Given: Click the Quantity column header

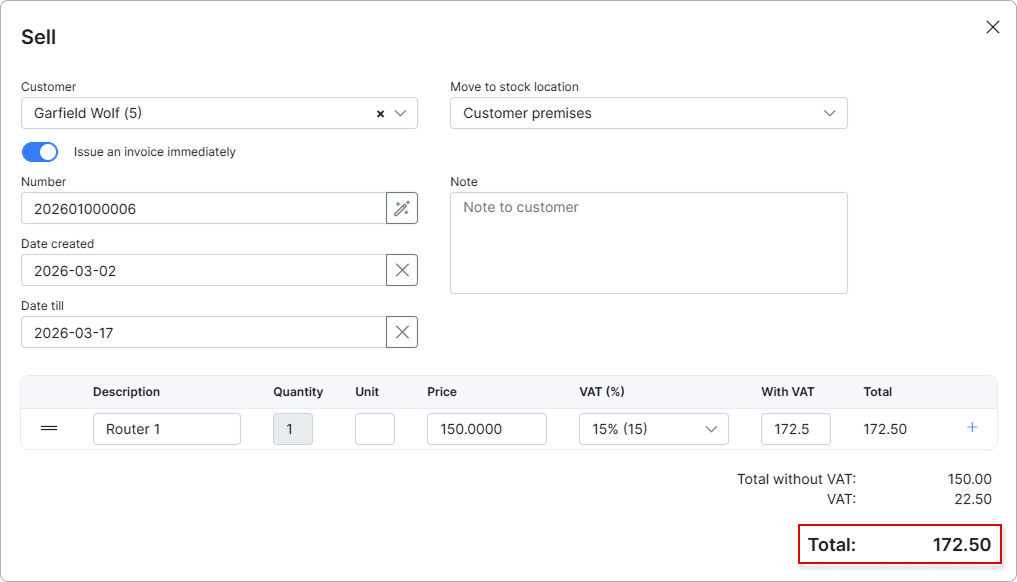Looking at the screenshot, I should 298,392.
